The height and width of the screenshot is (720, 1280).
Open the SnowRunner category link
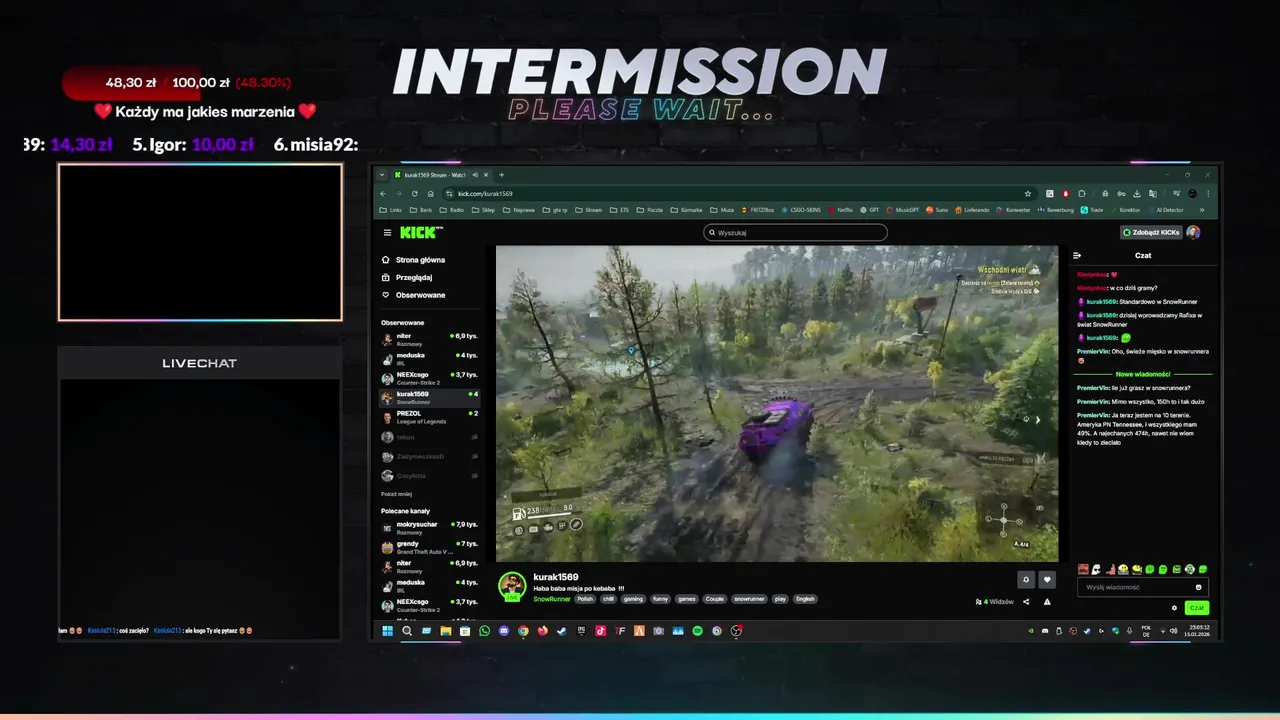tap(551, 599)
